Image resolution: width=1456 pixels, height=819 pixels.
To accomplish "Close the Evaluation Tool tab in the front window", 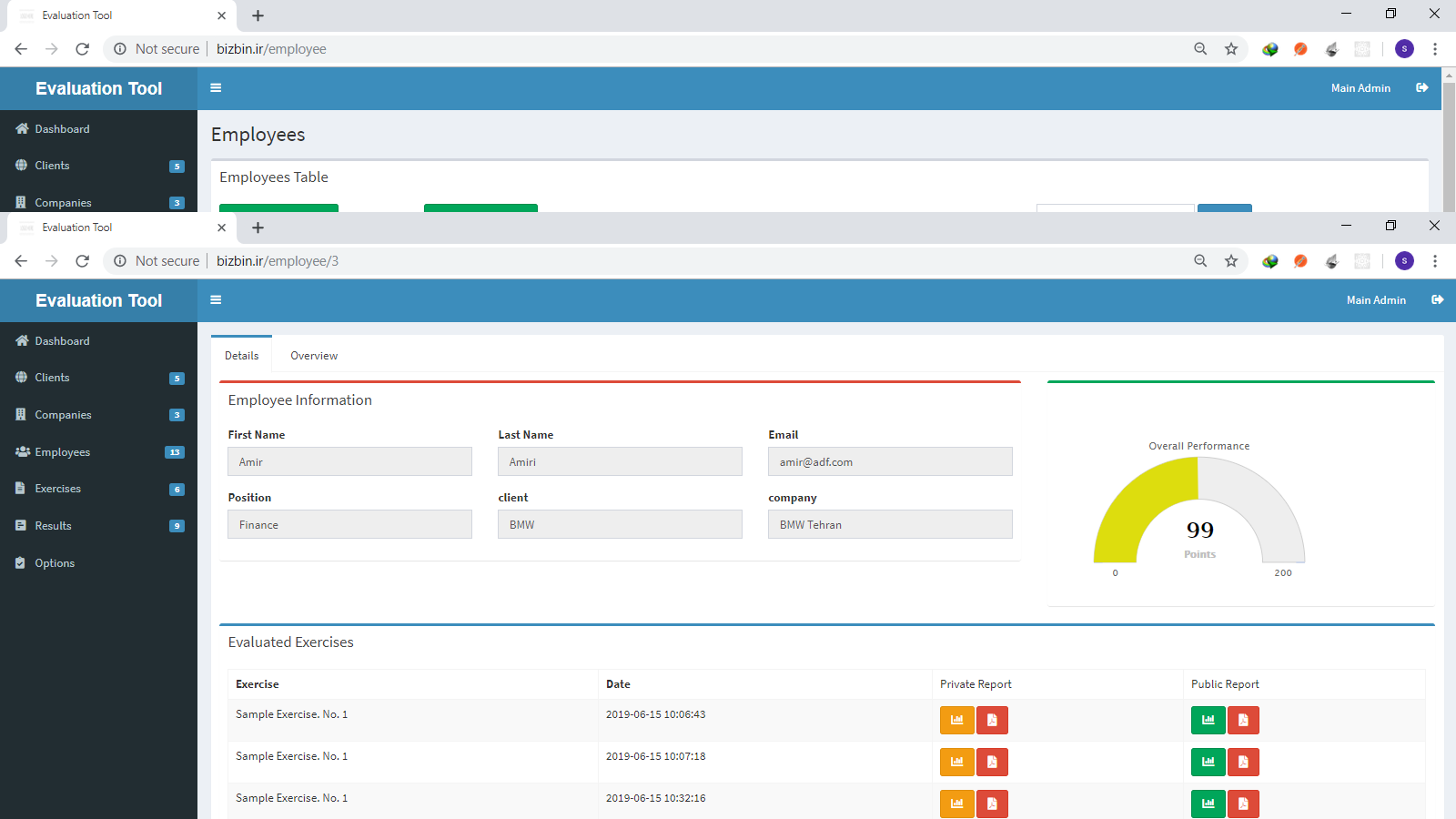I will pyautogui.click(x=221, y=227).
